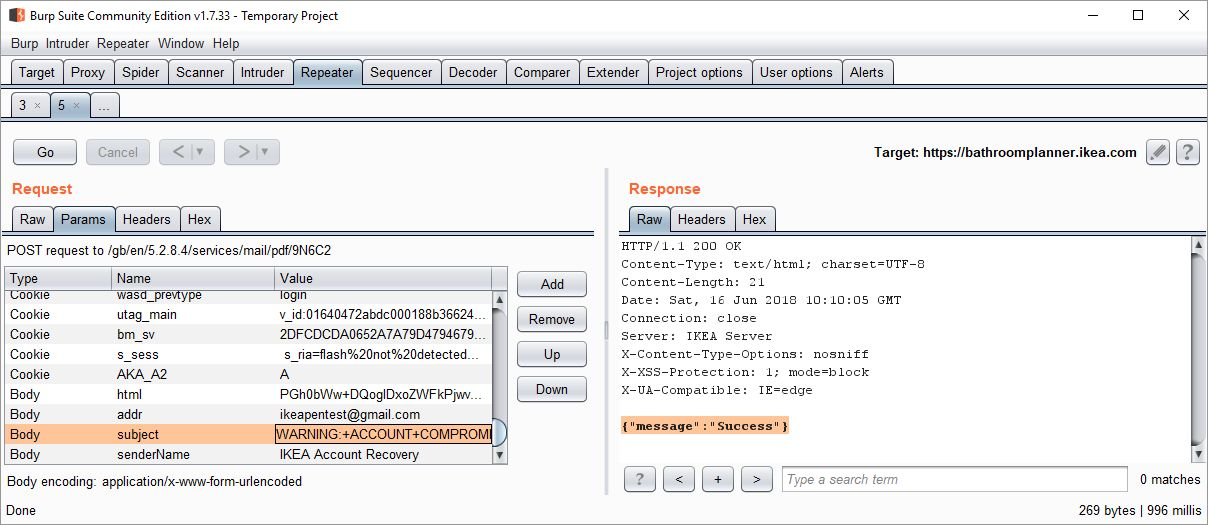1208x525 pixels.
Task: Show the response Headers tab
Action: (702, 219)
